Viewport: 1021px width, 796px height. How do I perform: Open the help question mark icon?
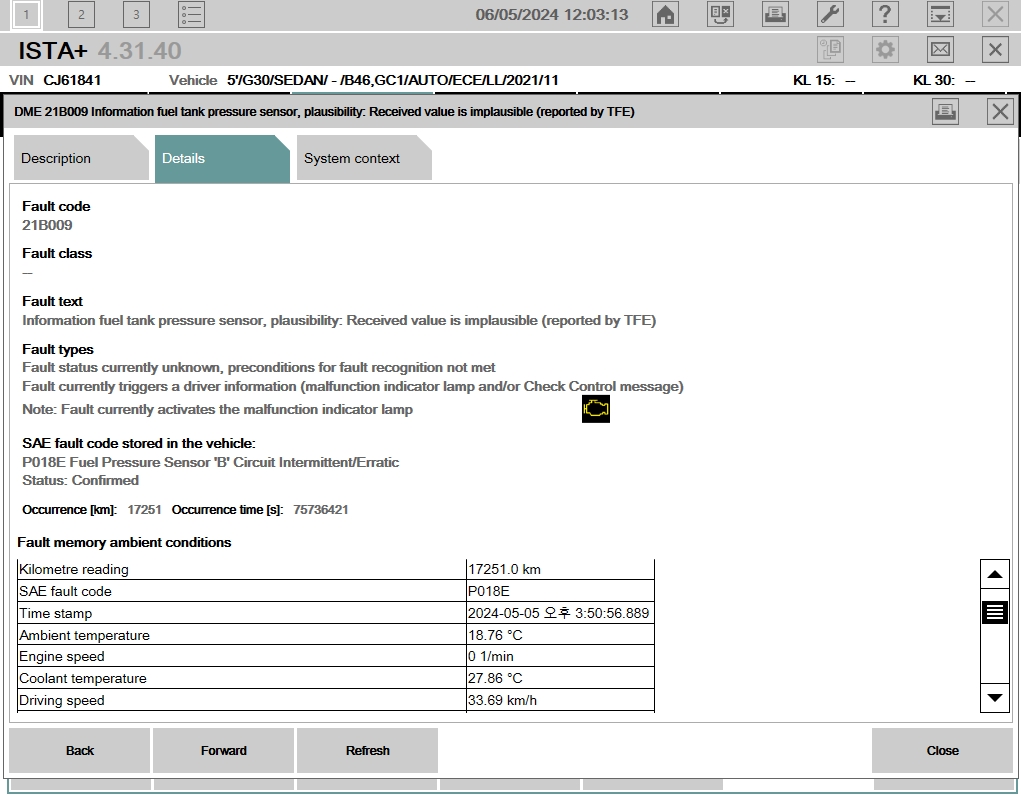click(x=885, y=14)
